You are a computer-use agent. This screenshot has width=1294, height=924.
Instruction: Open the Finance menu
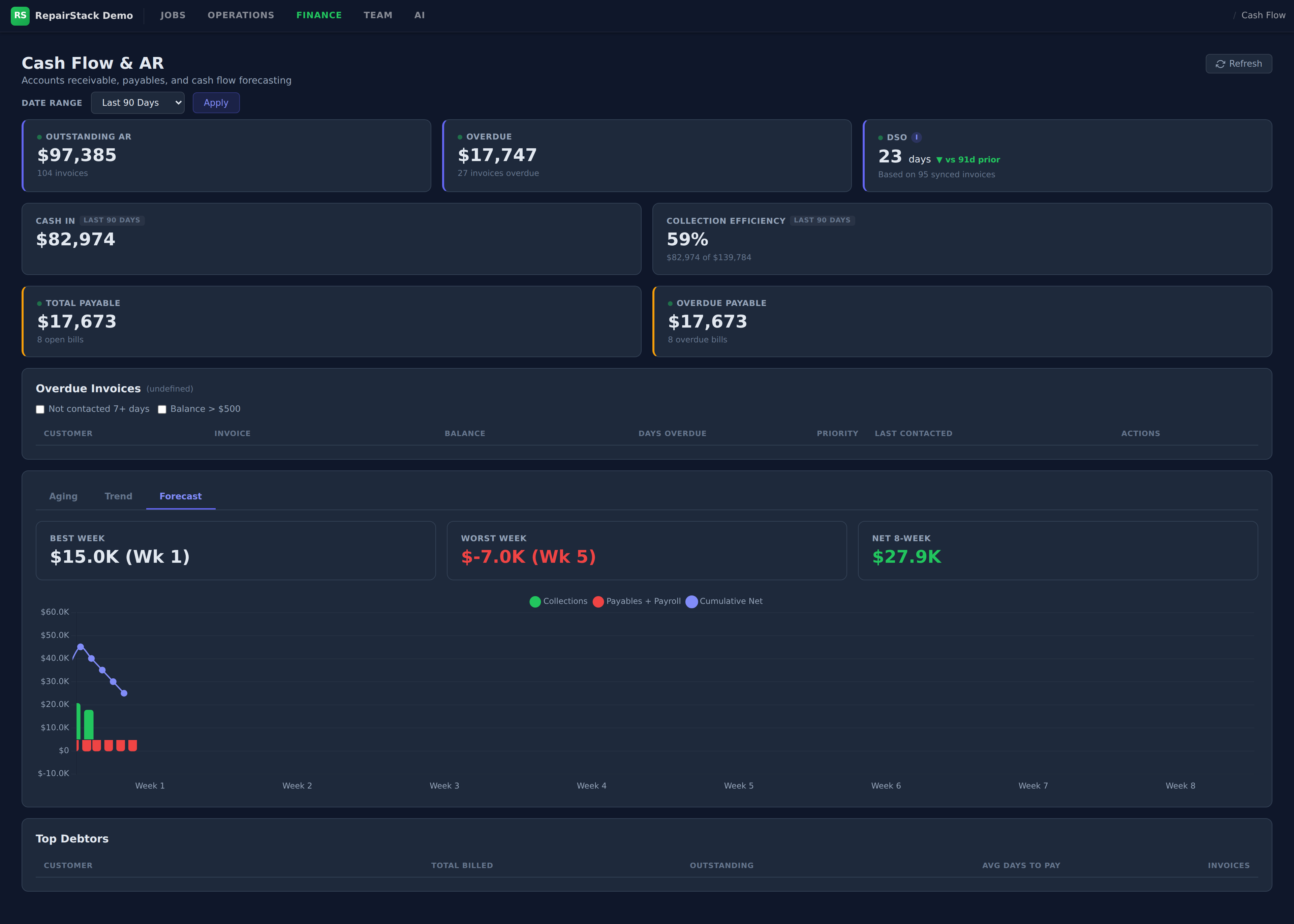point(318,16)
